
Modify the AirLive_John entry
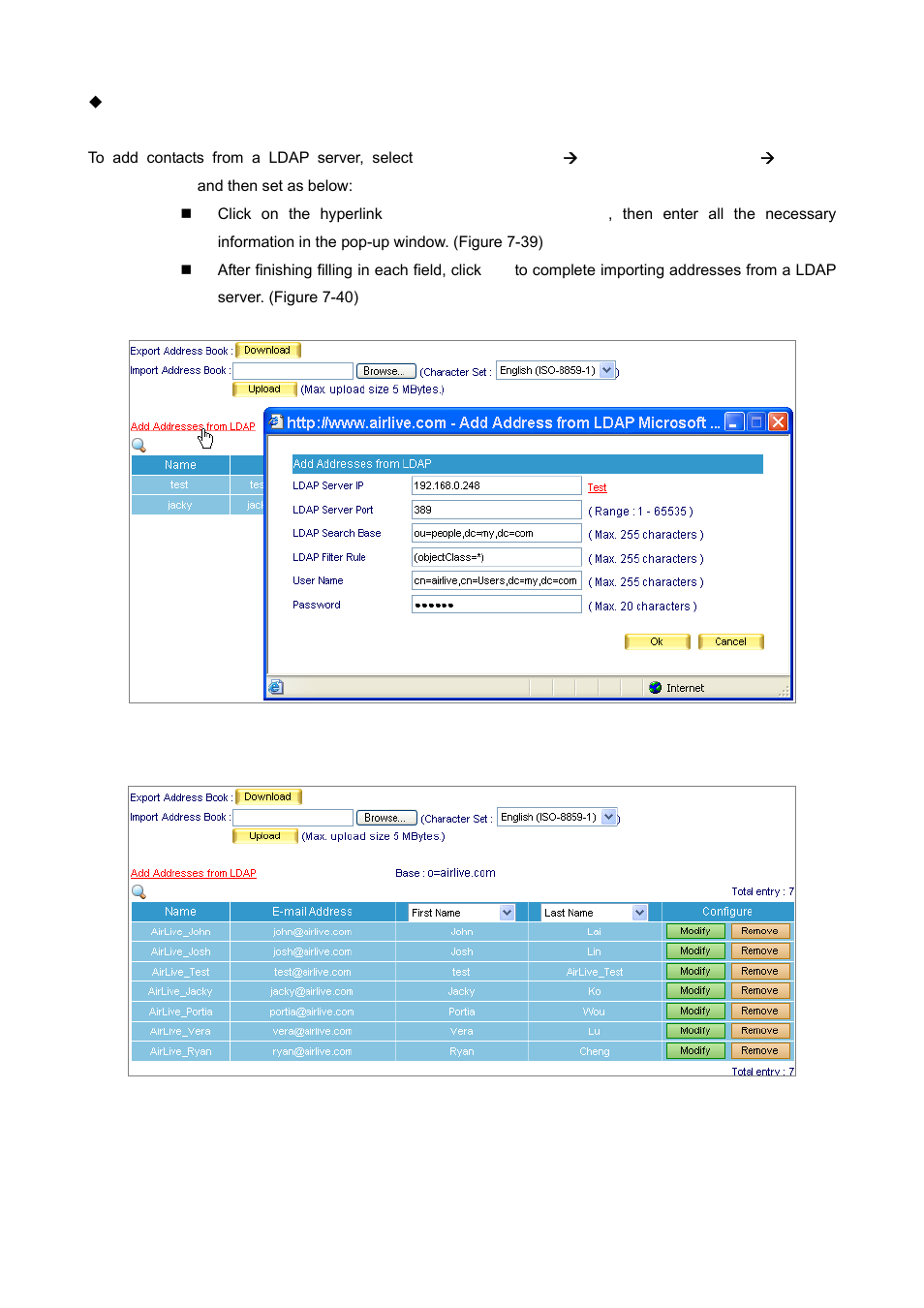tap(695, 931)
